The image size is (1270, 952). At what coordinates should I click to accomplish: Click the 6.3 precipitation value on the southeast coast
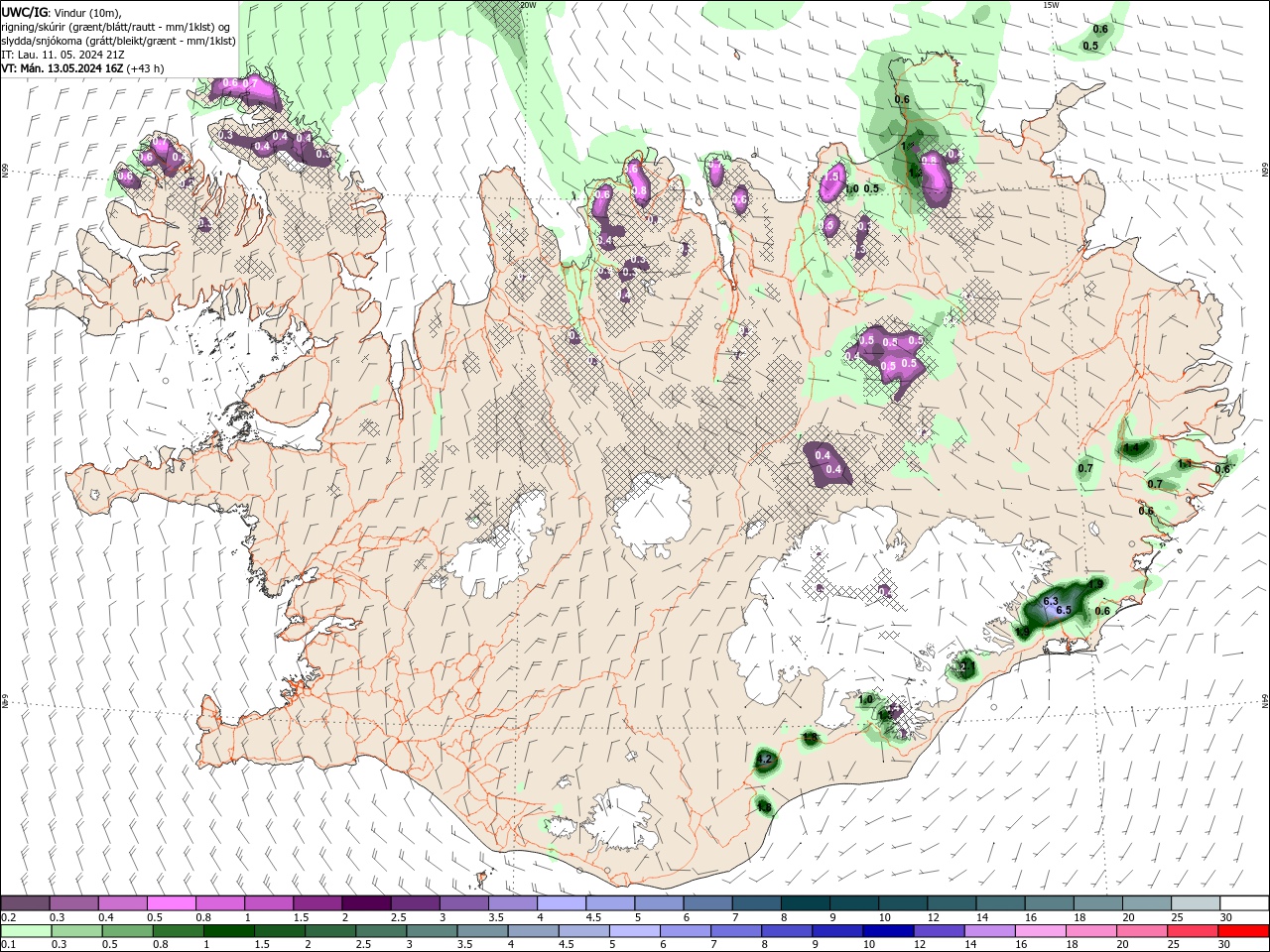coord(1052,599)
